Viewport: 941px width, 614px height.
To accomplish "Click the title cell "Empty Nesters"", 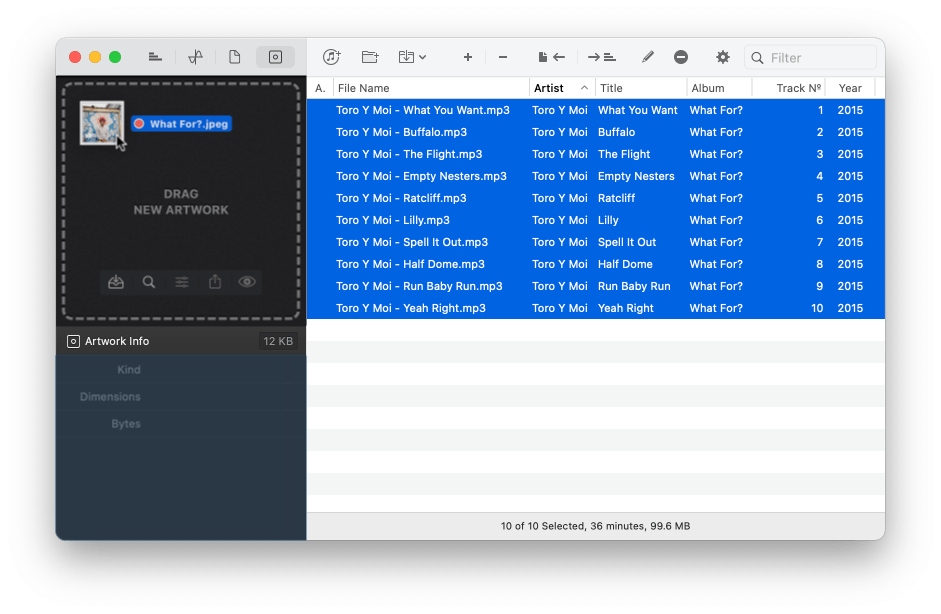I will pyautogui.click(x=636, y=176).
